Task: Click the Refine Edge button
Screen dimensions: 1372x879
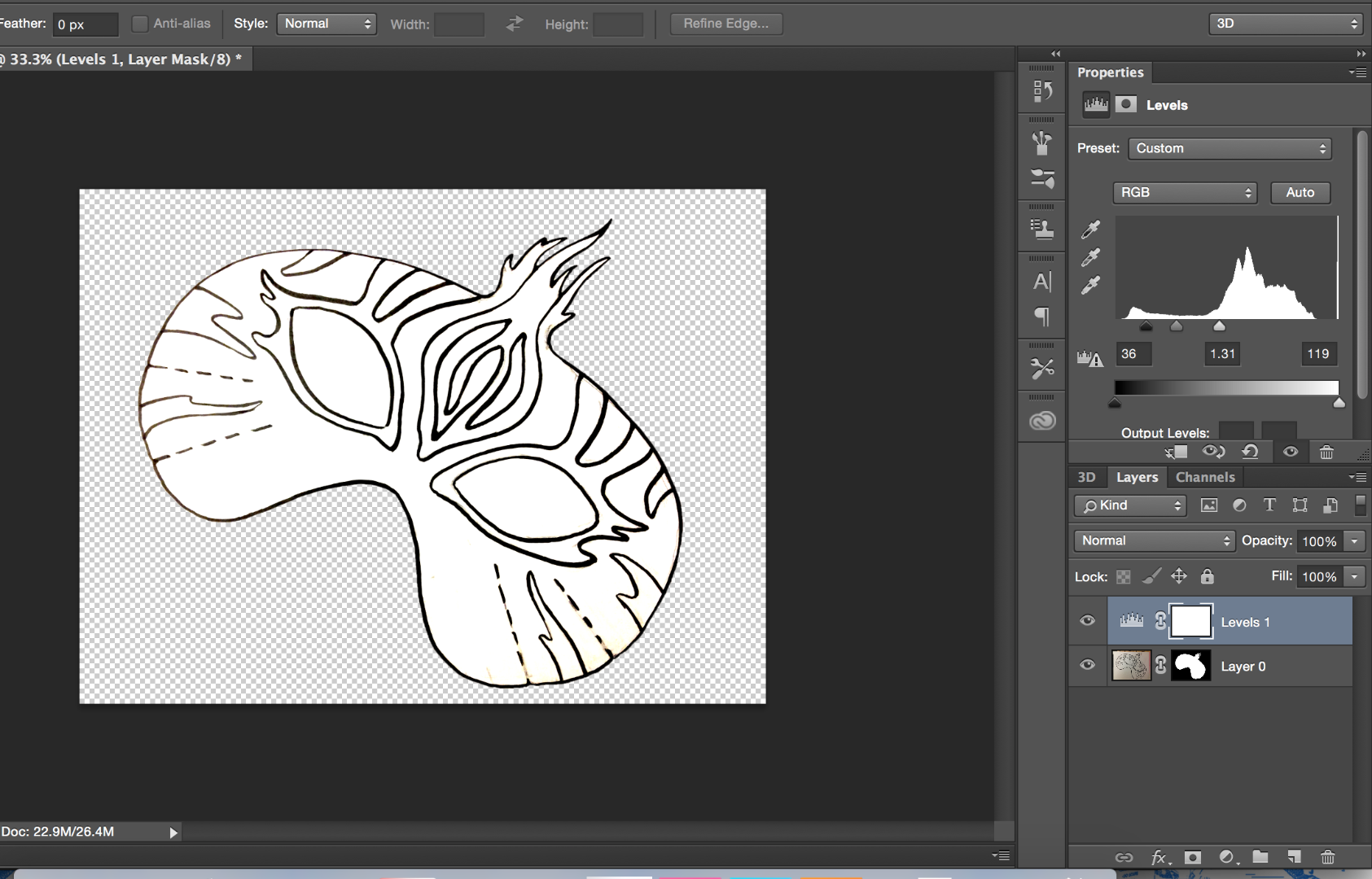Action: coord(725,23)
